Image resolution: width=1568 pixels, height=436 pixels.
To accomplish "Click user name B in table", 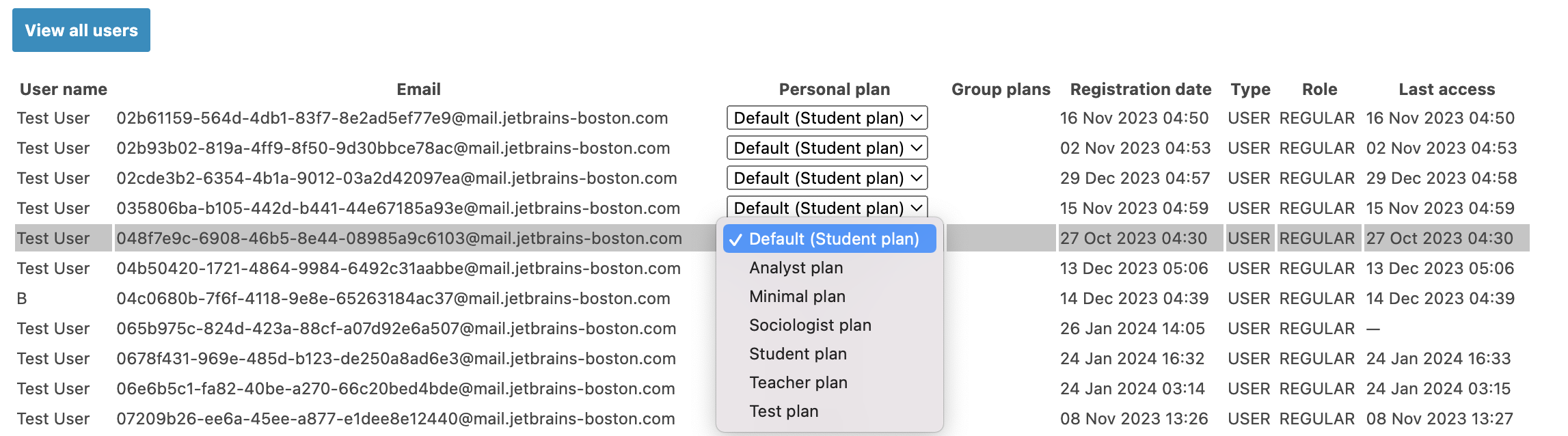I will tap(22, 299).
